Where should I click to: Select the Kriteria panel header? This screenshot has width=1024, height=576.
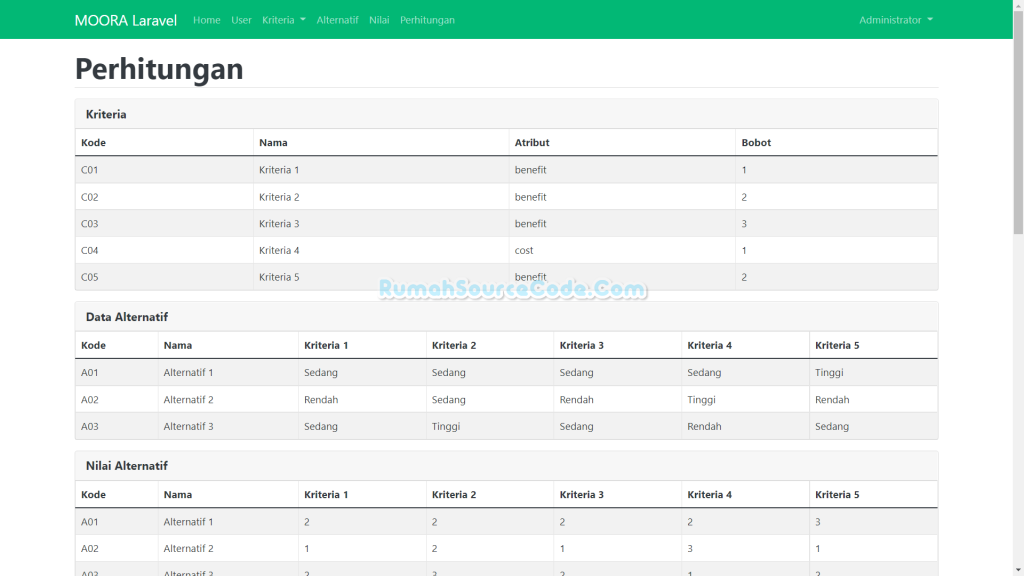point(107,114)
